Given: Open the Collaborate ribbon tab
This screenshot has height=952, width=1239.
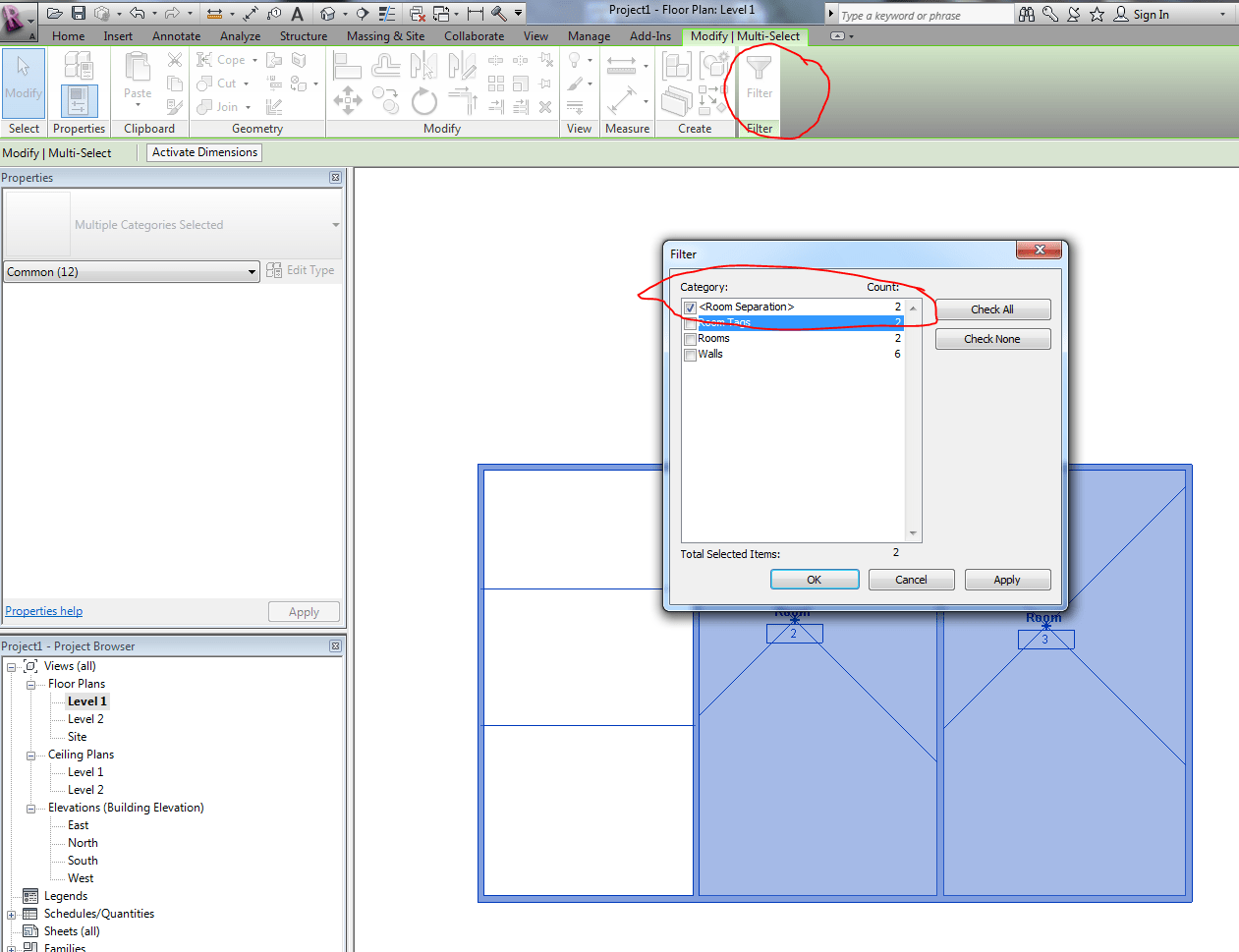Looking at the screenshot, I should [474, 36].
